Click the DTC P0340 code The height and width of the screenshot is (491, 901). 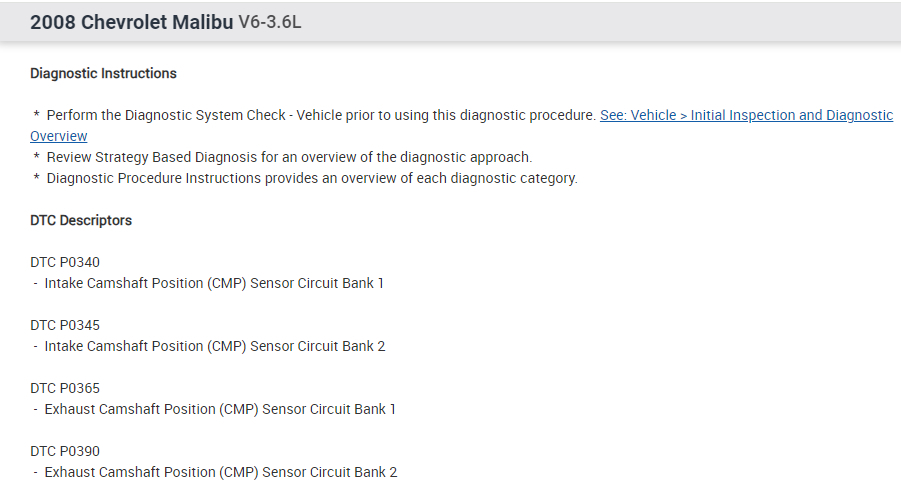[x=65, y=262]
